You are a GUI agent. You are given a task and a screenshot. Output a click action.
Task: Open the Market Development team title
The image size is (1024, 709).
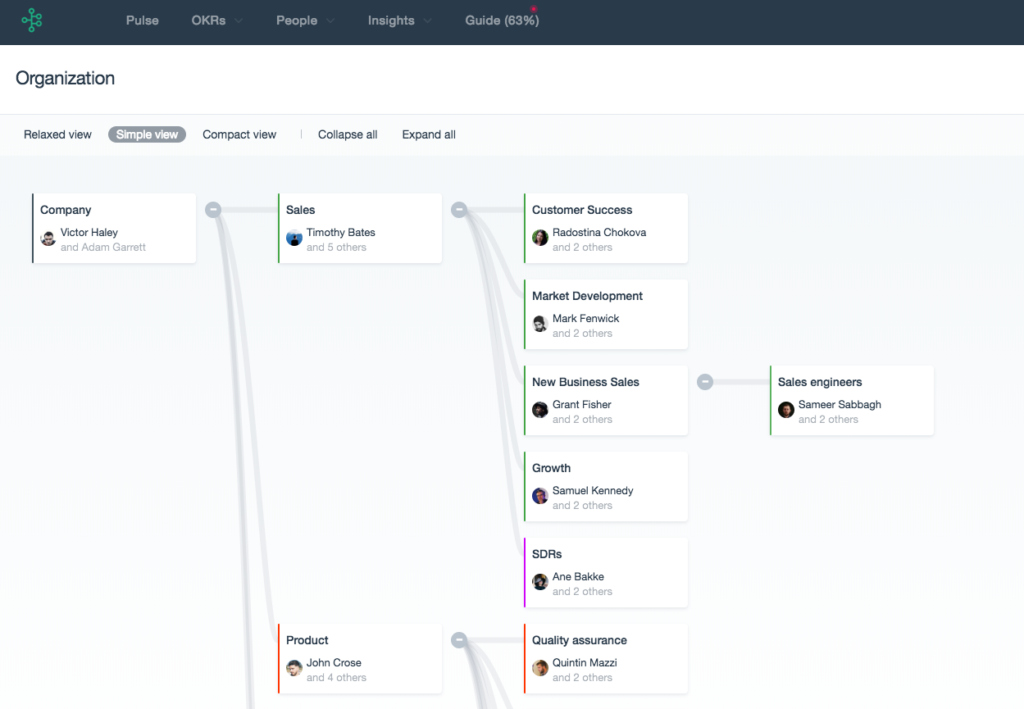587,296
